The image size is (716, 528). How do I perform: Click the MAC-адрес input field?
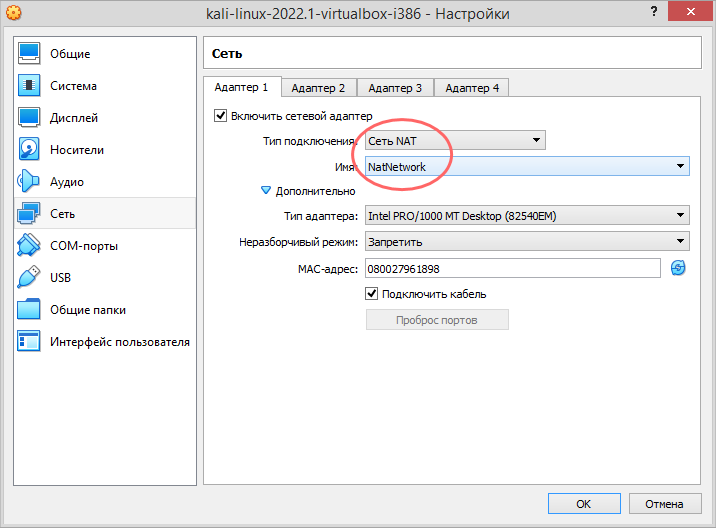pyautogui.click(x=512, y=269)
